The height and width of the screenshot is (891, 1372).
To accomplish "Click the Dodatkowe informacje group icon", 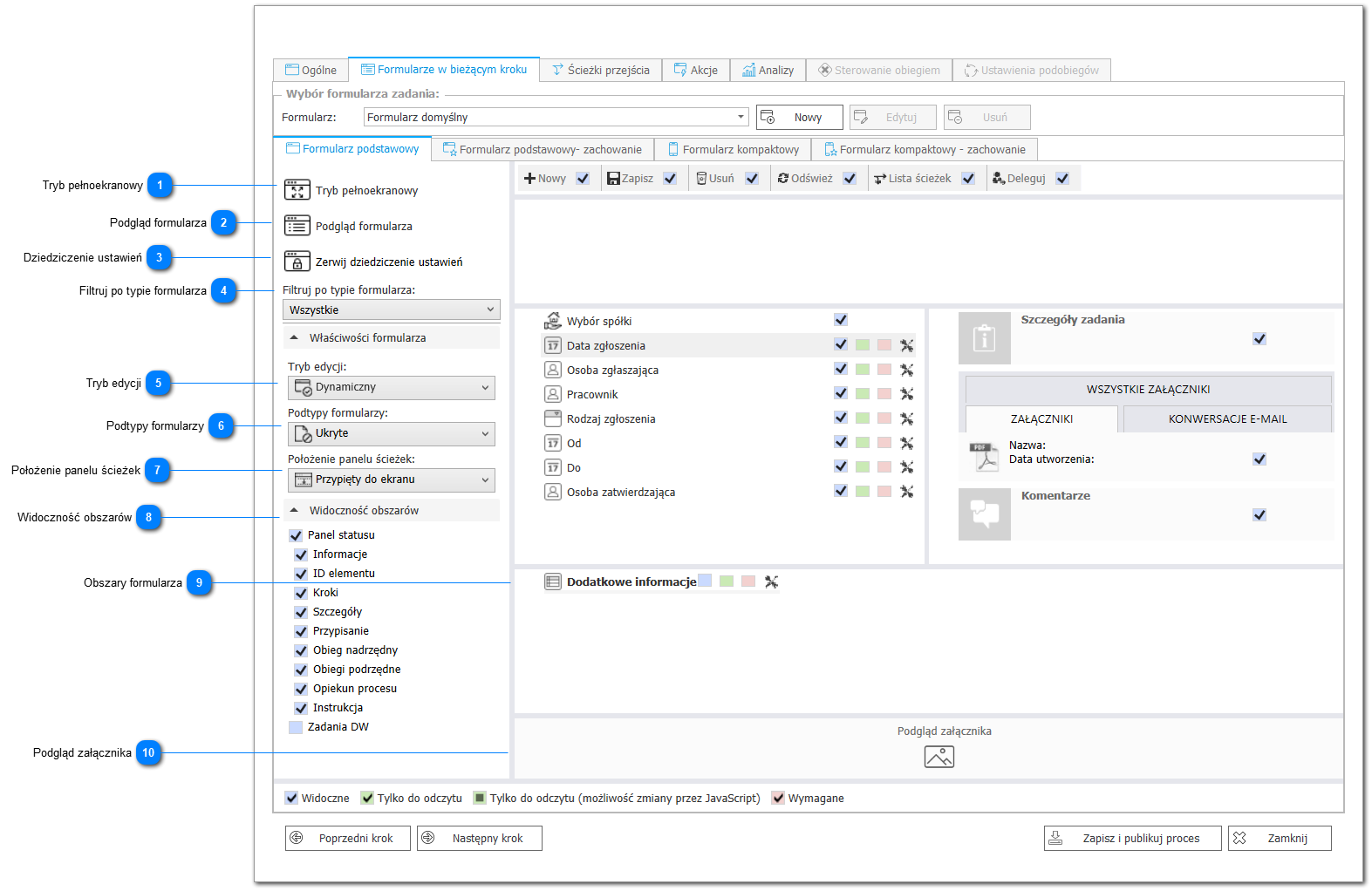I will click(x=553, y=582).
